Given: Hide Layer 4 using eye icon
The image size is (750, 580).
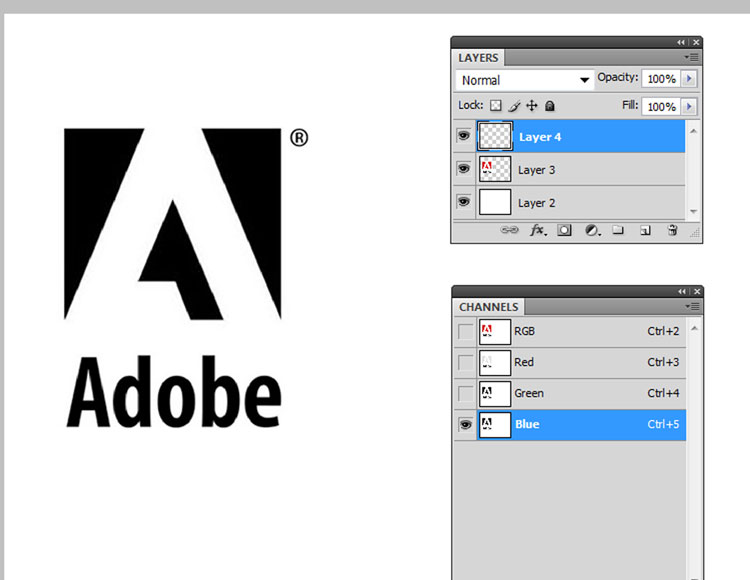Looking at the screenshot, I should [x=463, y=136].
